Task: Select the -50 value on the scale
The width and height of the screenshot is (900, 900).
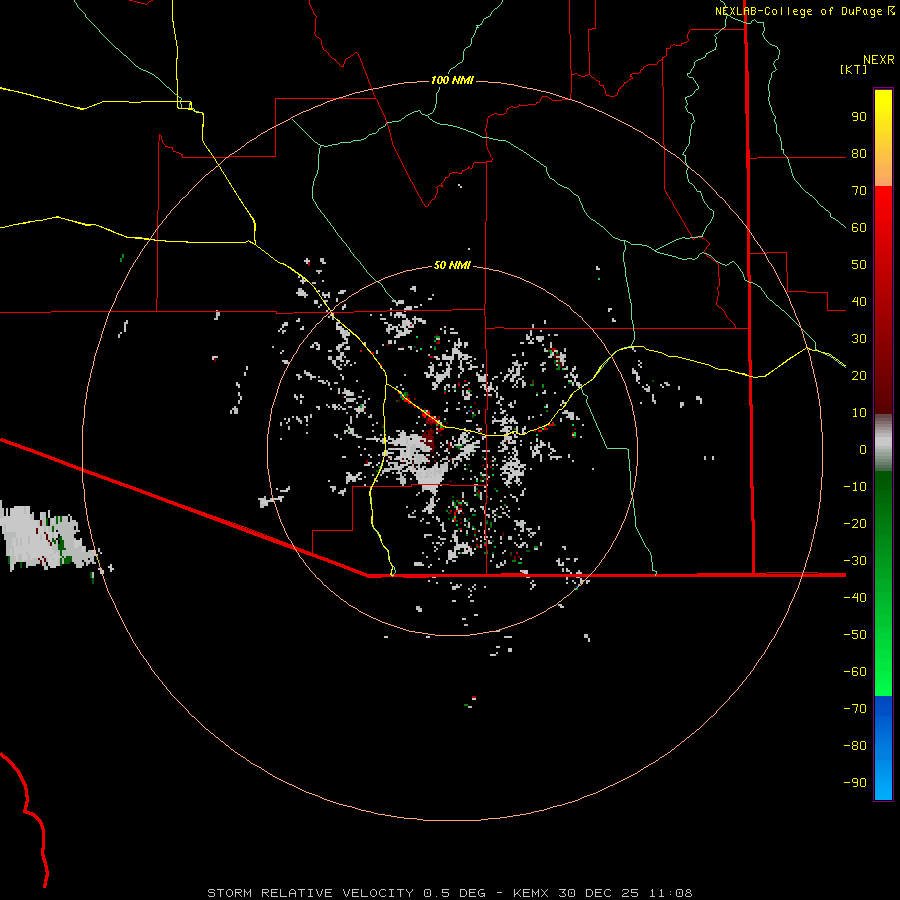Action: pos(855,635)
